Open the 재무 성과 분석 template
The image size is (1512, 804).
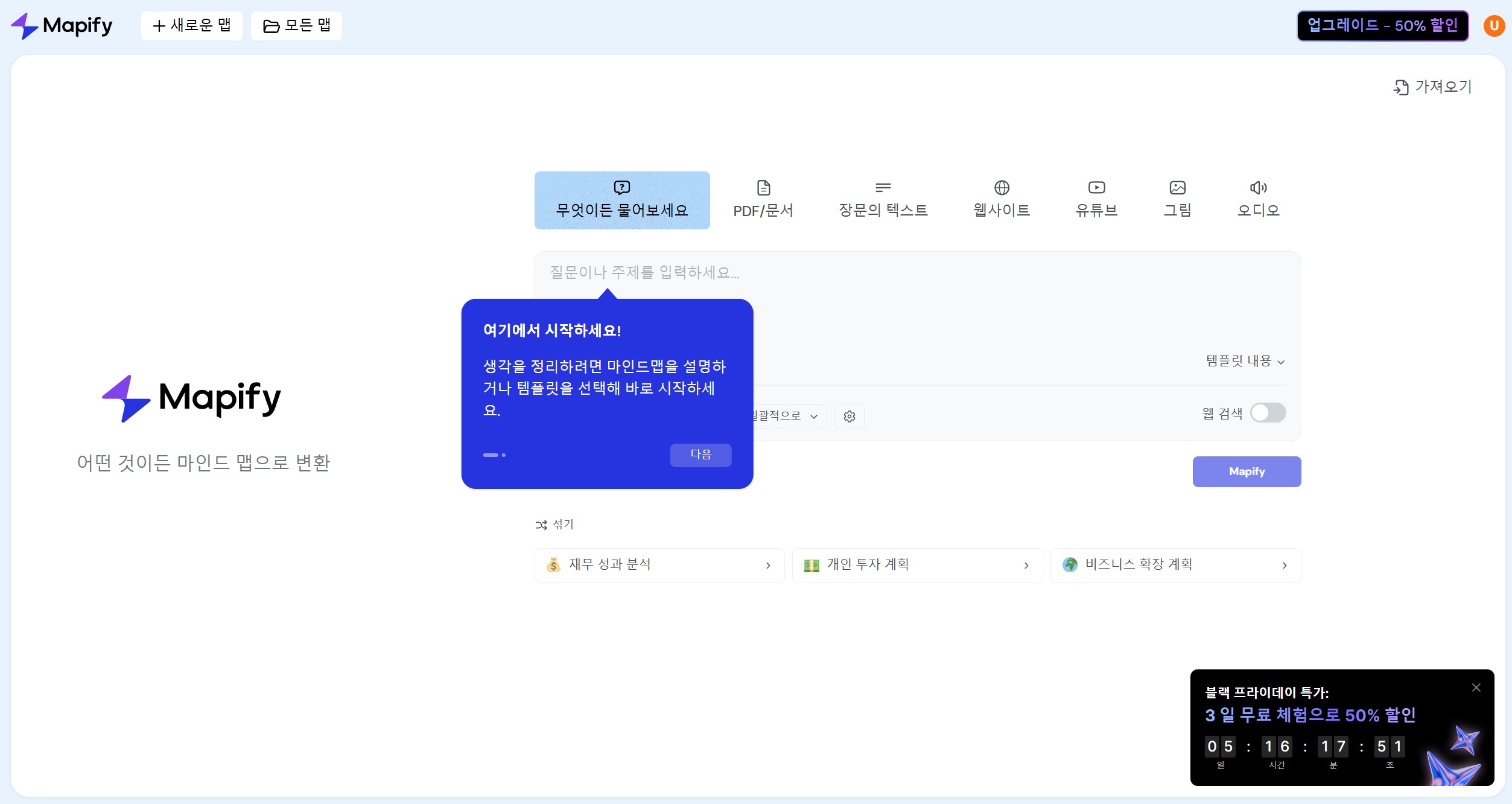(659, 565)
